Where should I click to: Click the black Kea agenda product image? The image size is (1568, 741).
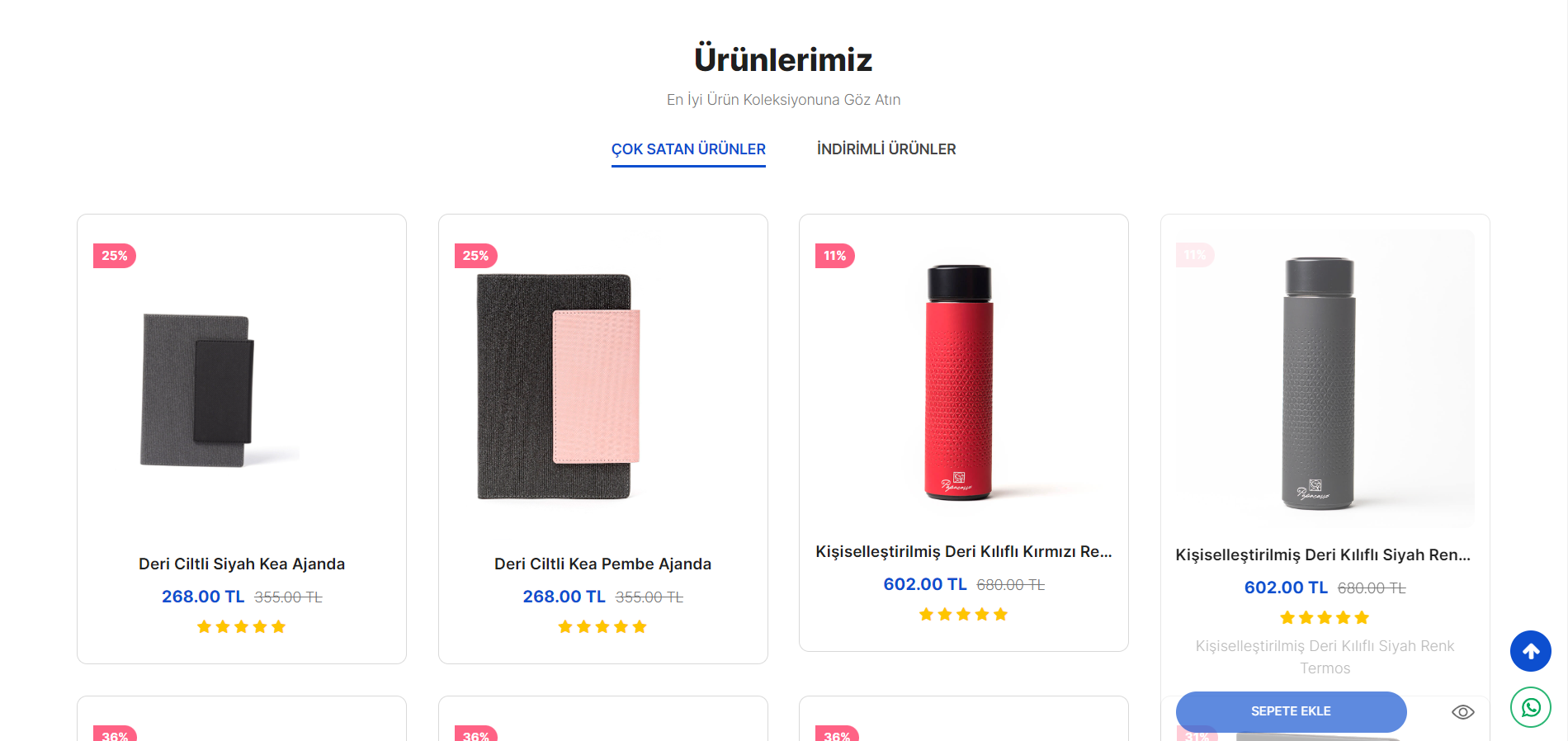point(198,389)
